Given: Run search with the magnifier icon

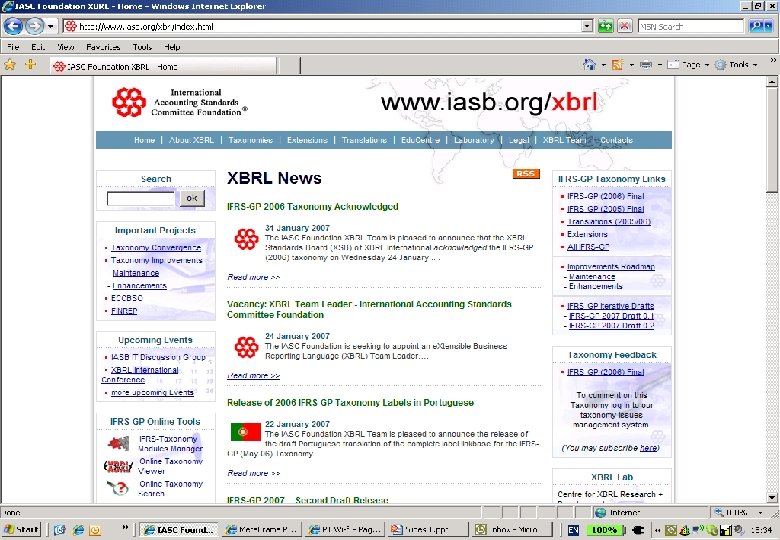Looking at the screenshot, I should 756,26.
